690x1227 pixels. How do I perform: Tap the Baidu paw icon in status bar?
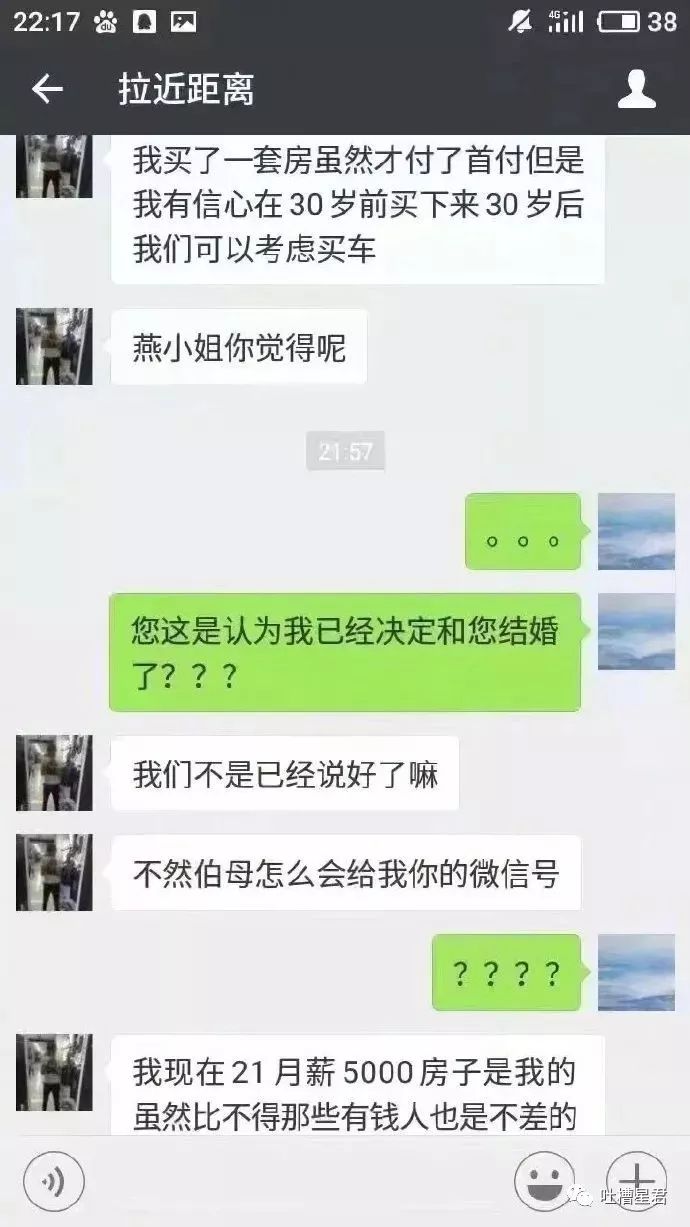click(105, 21)
